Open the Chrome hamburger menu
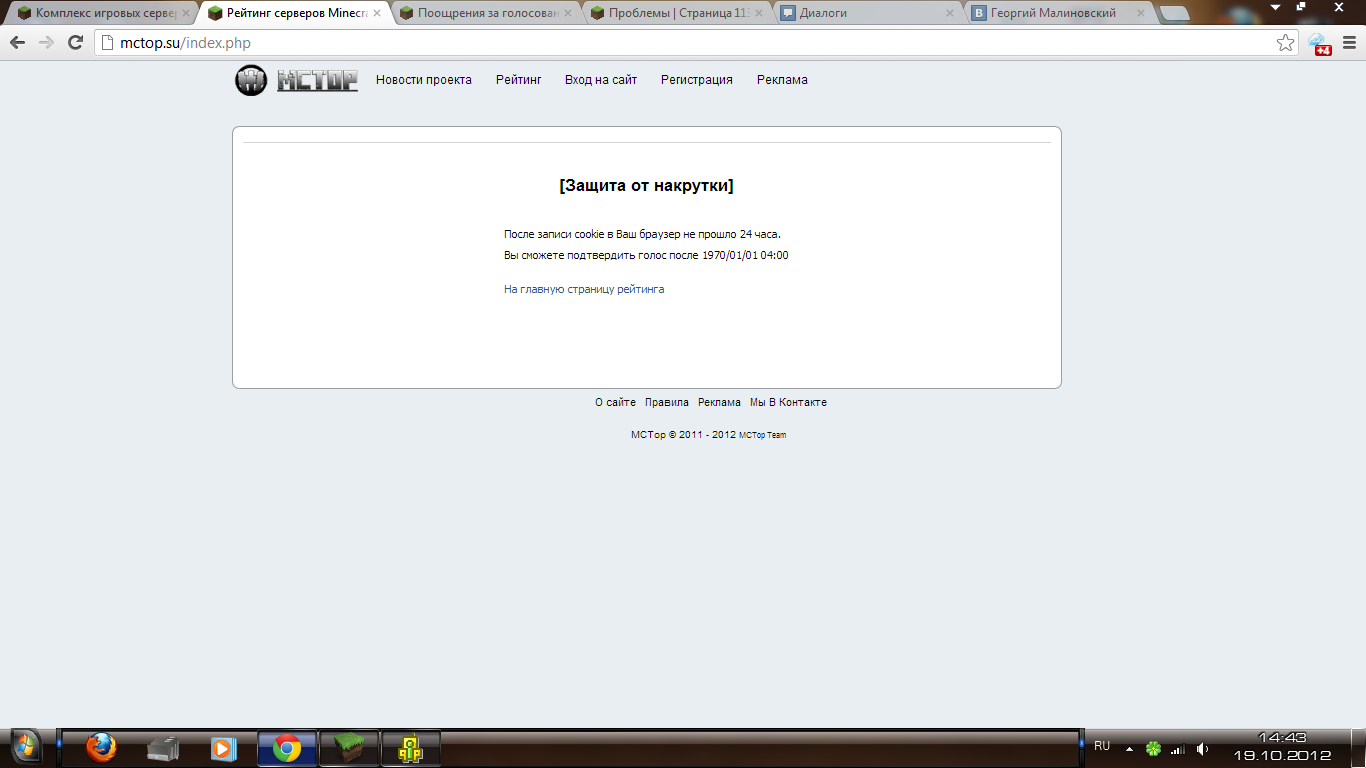This screenshot has width=1366, height=768. click(x=1349, y=42)
